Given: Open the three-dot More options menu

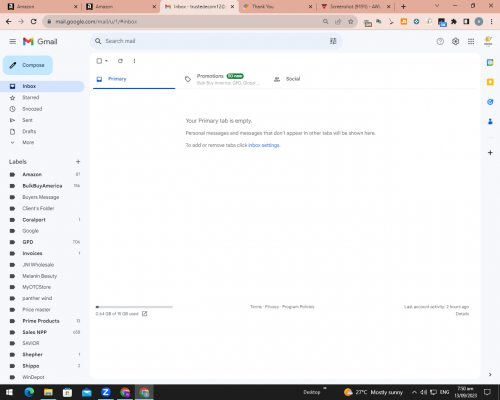Looking at the screenshot, I should tap(134, 61).
